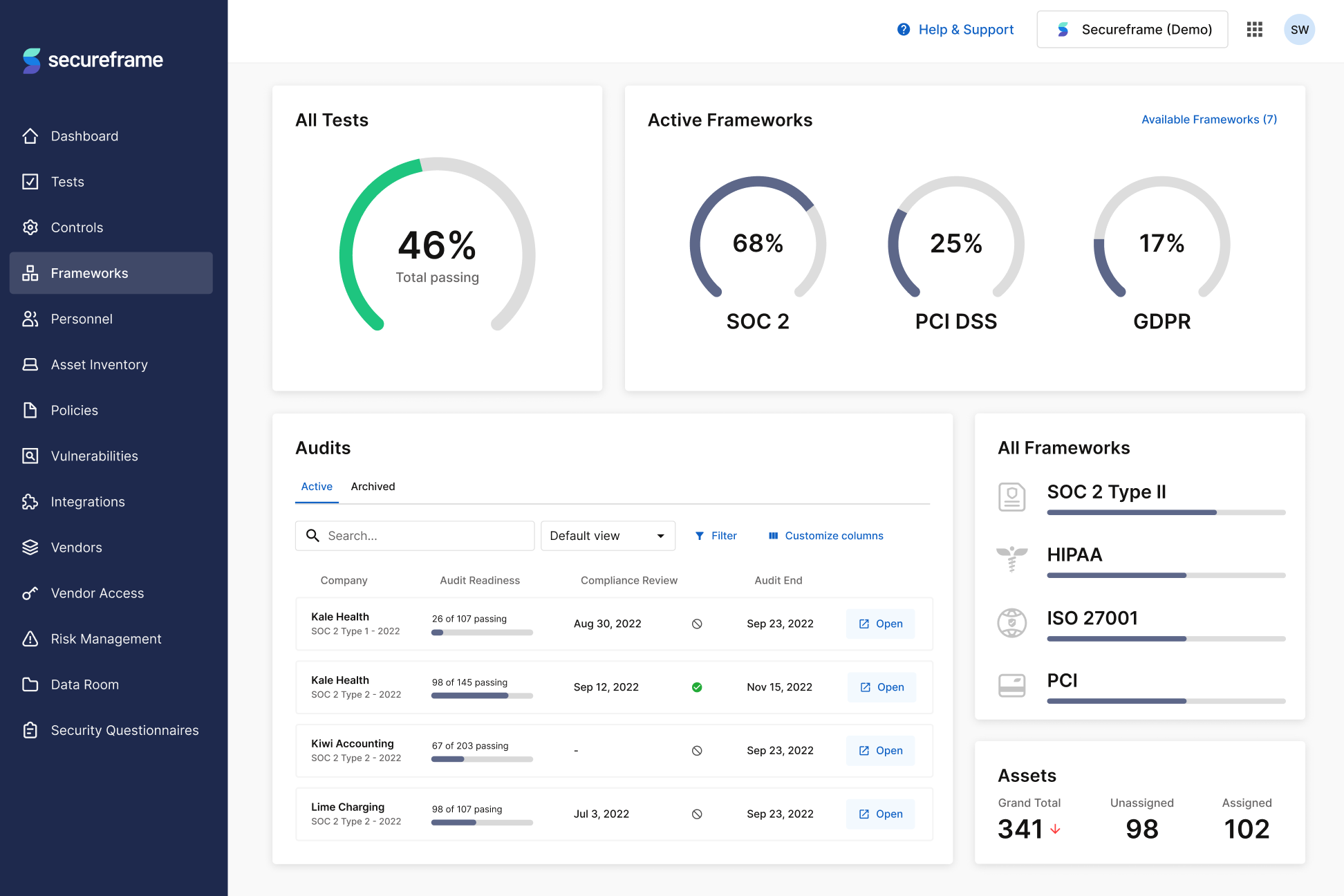Open the Kiwi Accounting audit
This screenshot has height=896, width=1344.
click(x=881, y=751)
